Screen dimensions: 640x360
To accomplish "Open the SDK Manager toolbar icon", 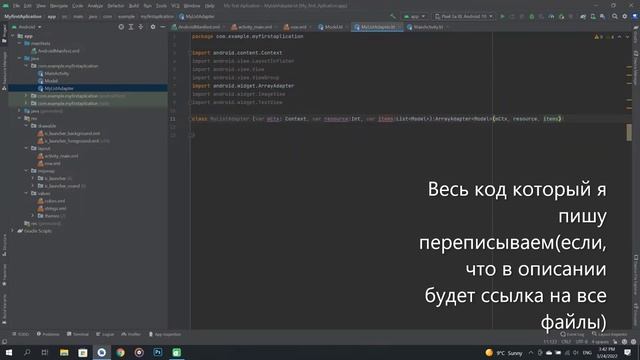I will (602, 16).
